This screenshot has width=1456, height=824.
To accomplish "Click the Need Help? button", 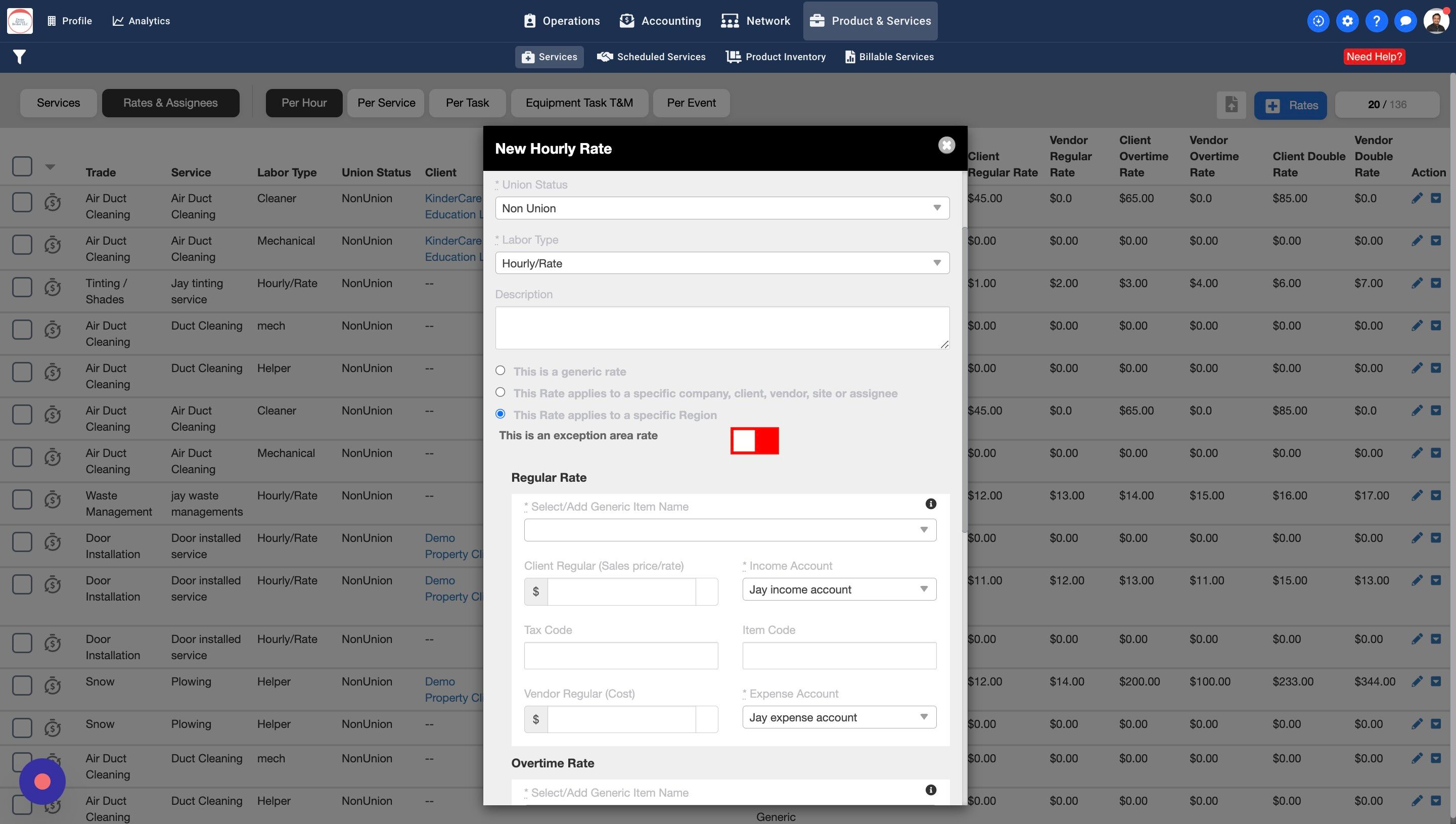I will (x=1374, y=57).
